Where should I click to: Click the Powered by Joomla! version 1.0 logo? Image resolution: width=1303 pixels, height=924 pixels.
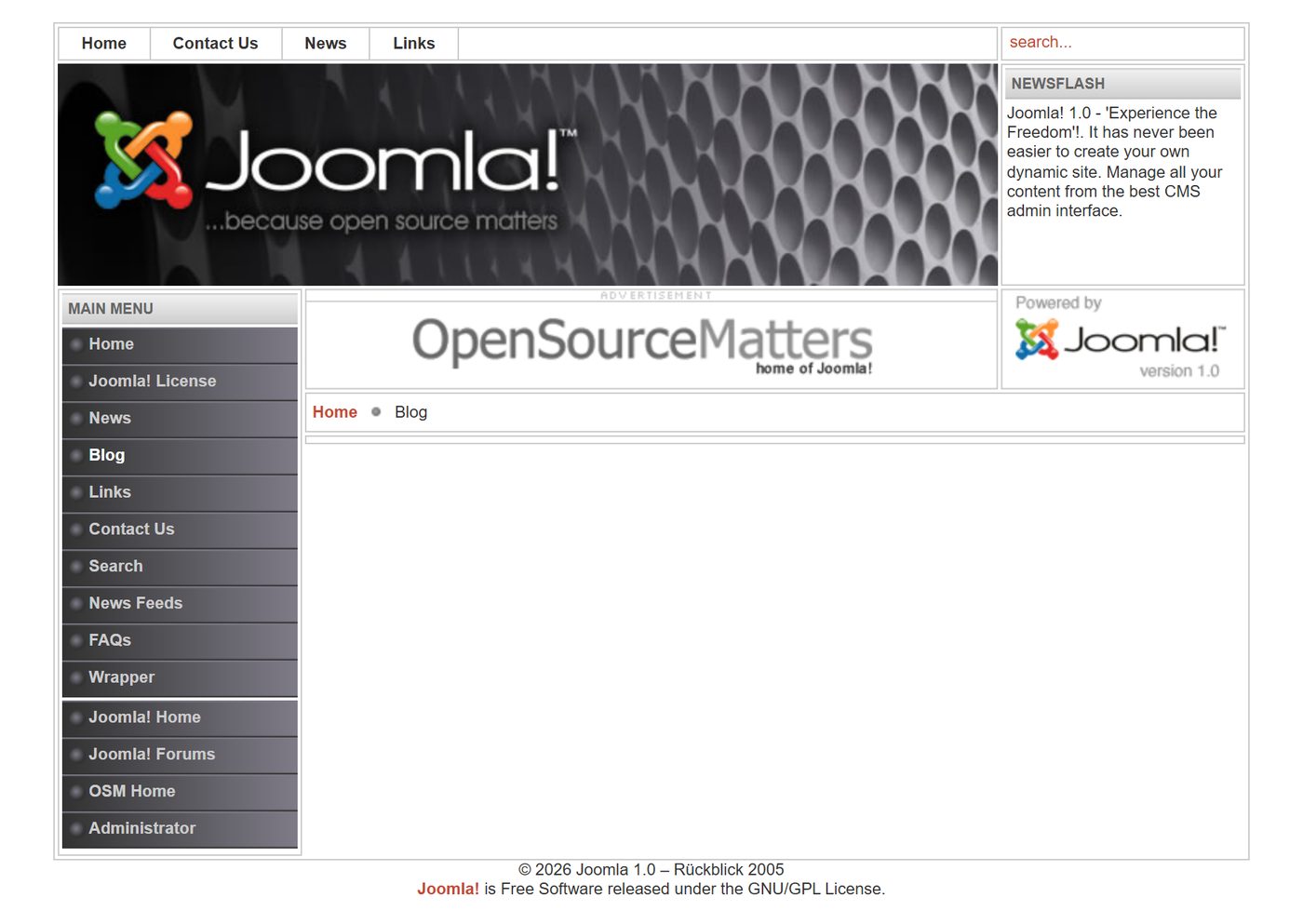[x=1121, y=339]
